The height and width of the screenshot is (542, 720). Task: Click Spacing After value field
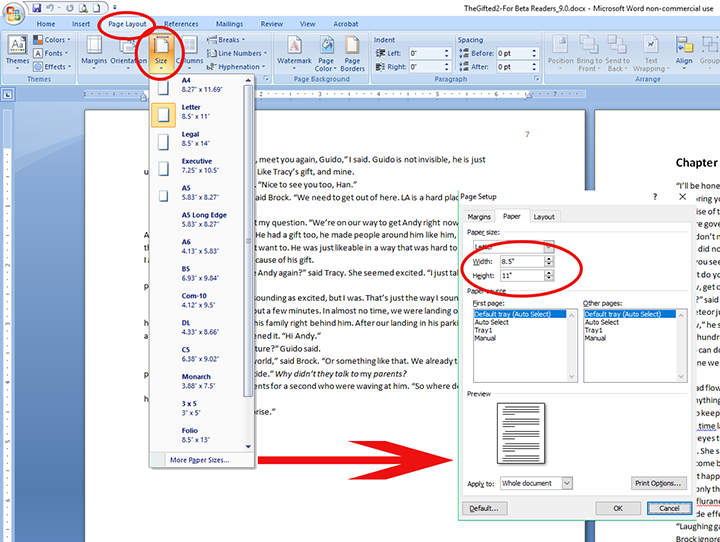[x=513, y=67]
